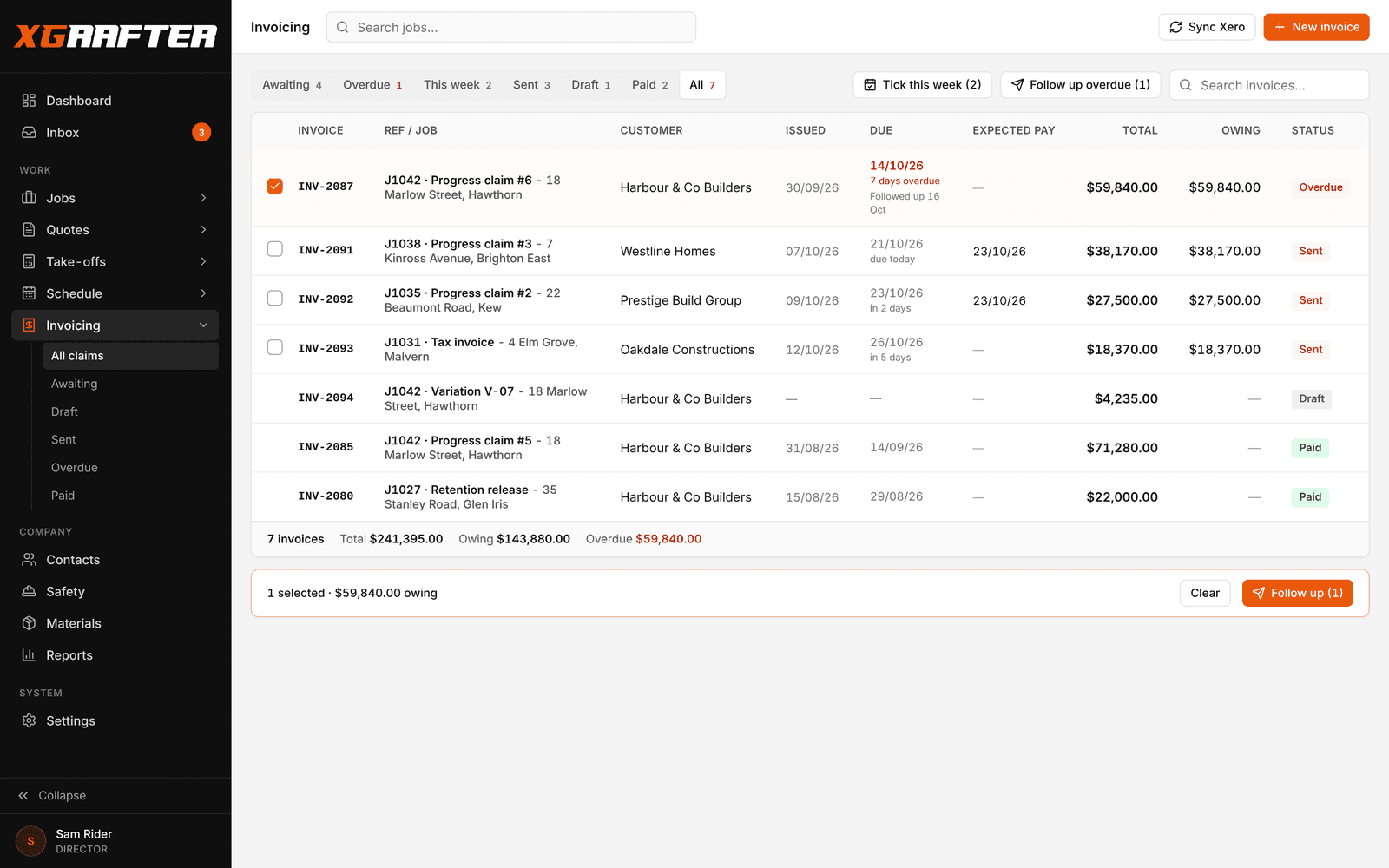
Task: Click Tick this week (2) button
Action: coord(922,85)
